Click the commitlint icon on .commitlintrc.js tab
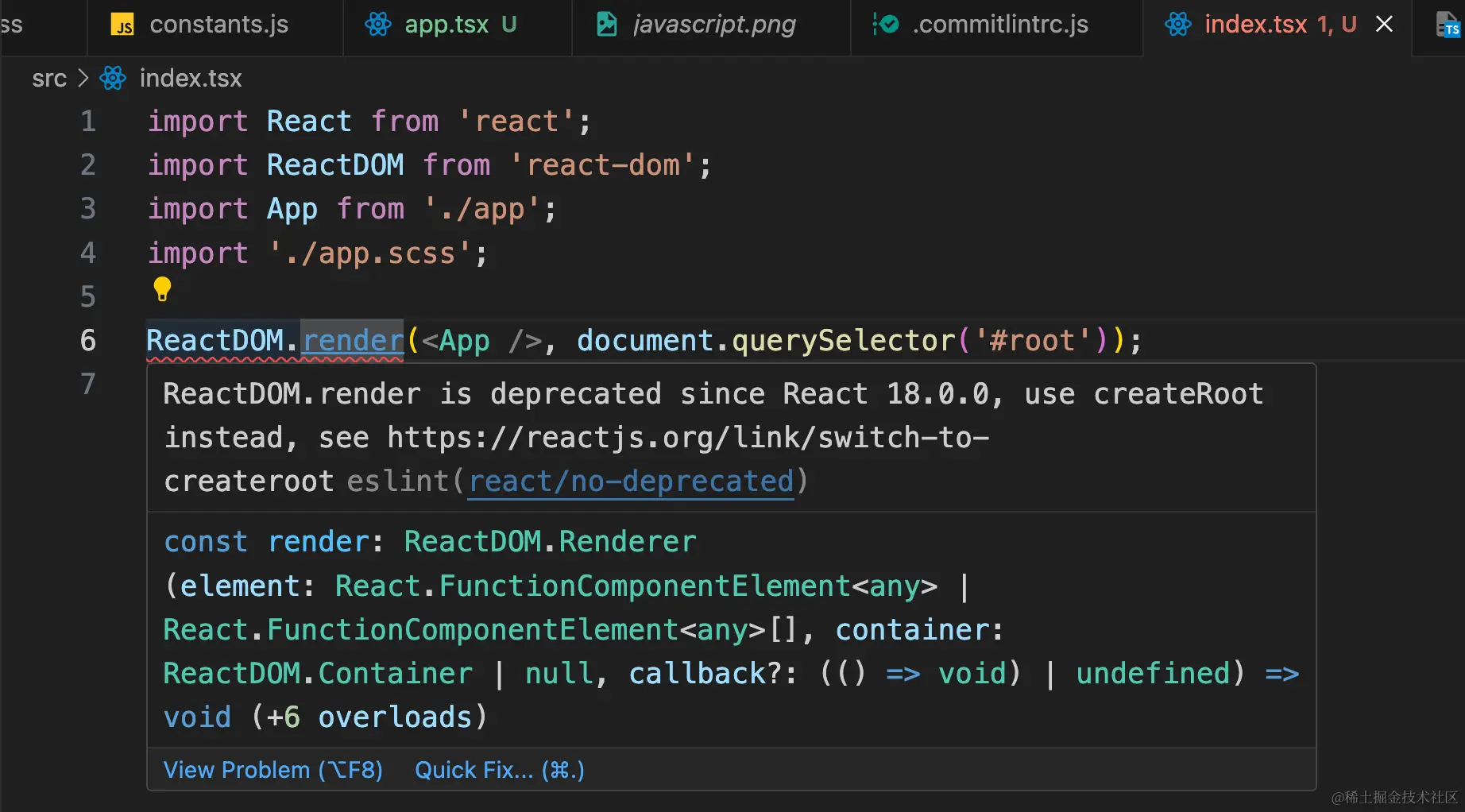This screenshot has height=812, width=1465. (x=885, y=25)
